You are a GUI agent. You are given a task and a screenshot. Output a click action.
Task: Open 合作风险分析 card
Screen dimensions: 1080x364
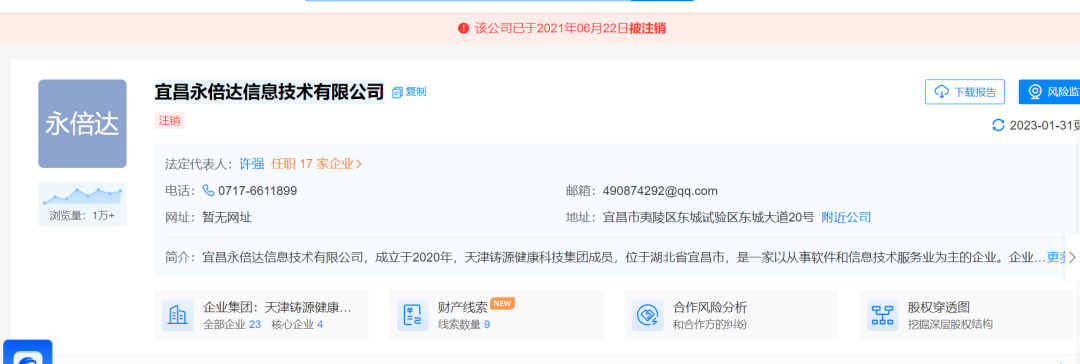pyautogui.click(x=731, y=315)
